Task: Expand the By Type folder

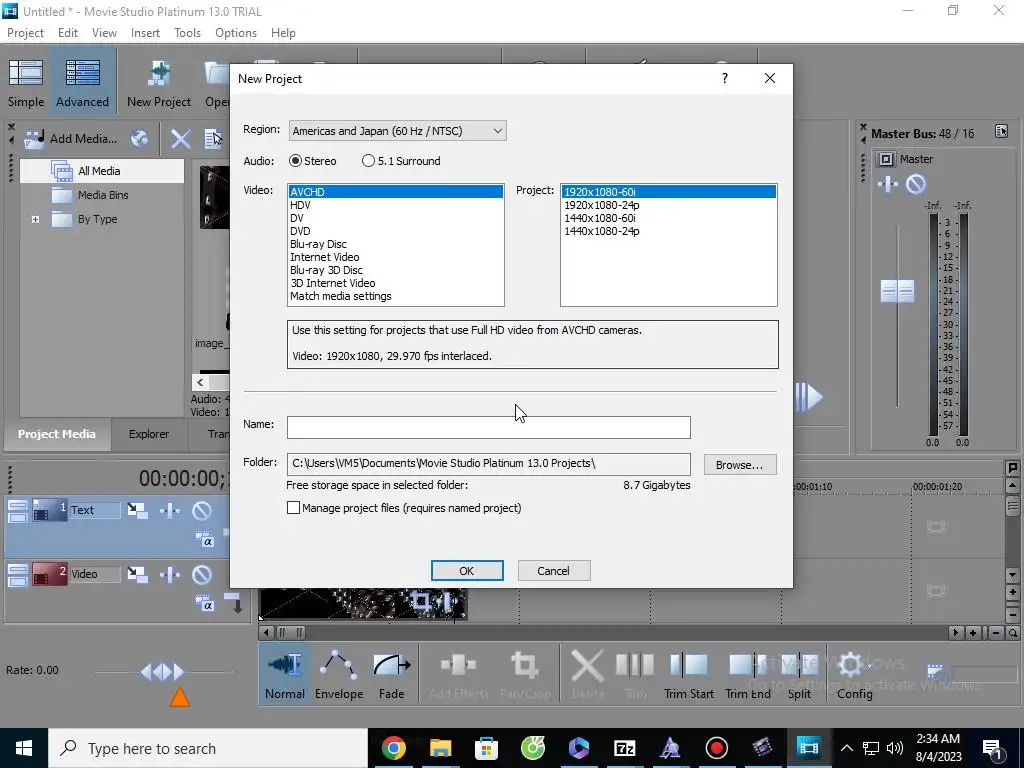Action: click(x=35, y=219)
